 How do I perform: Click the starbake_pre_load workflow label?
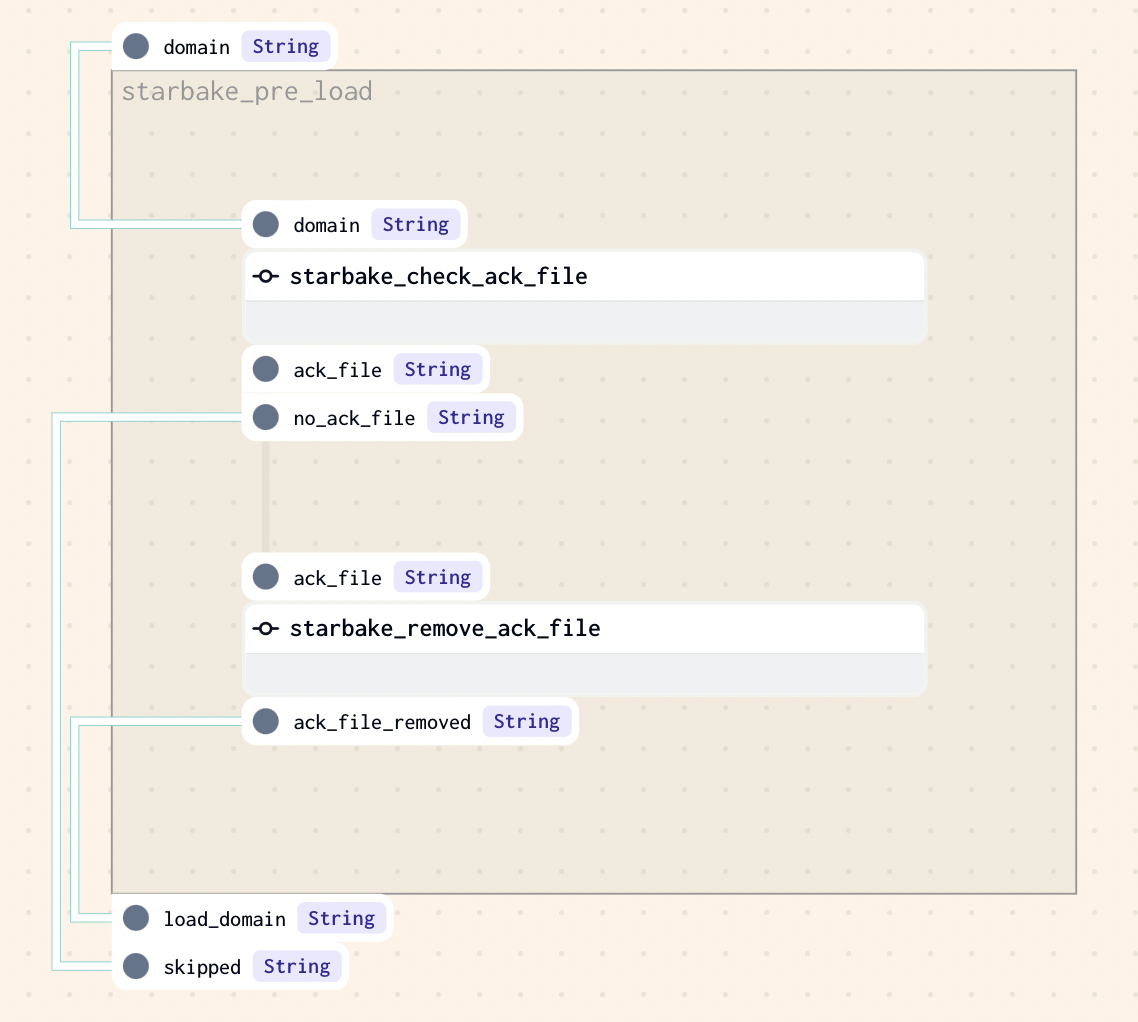[x=247, y=93]
